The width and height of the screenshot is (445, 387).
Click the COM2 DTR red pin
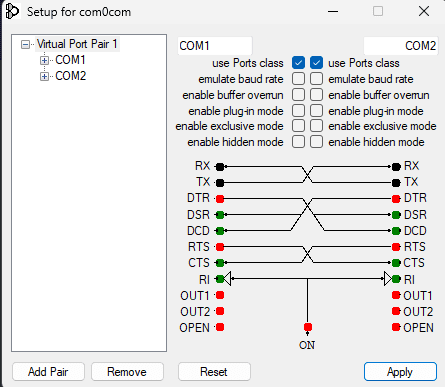[396, 199]
